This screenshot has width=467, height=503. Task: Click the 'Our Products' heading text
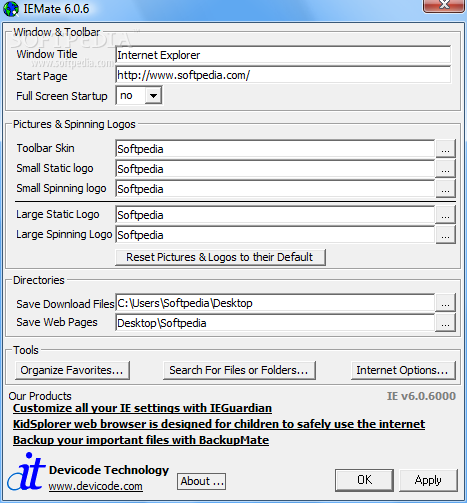coord(40,396)
